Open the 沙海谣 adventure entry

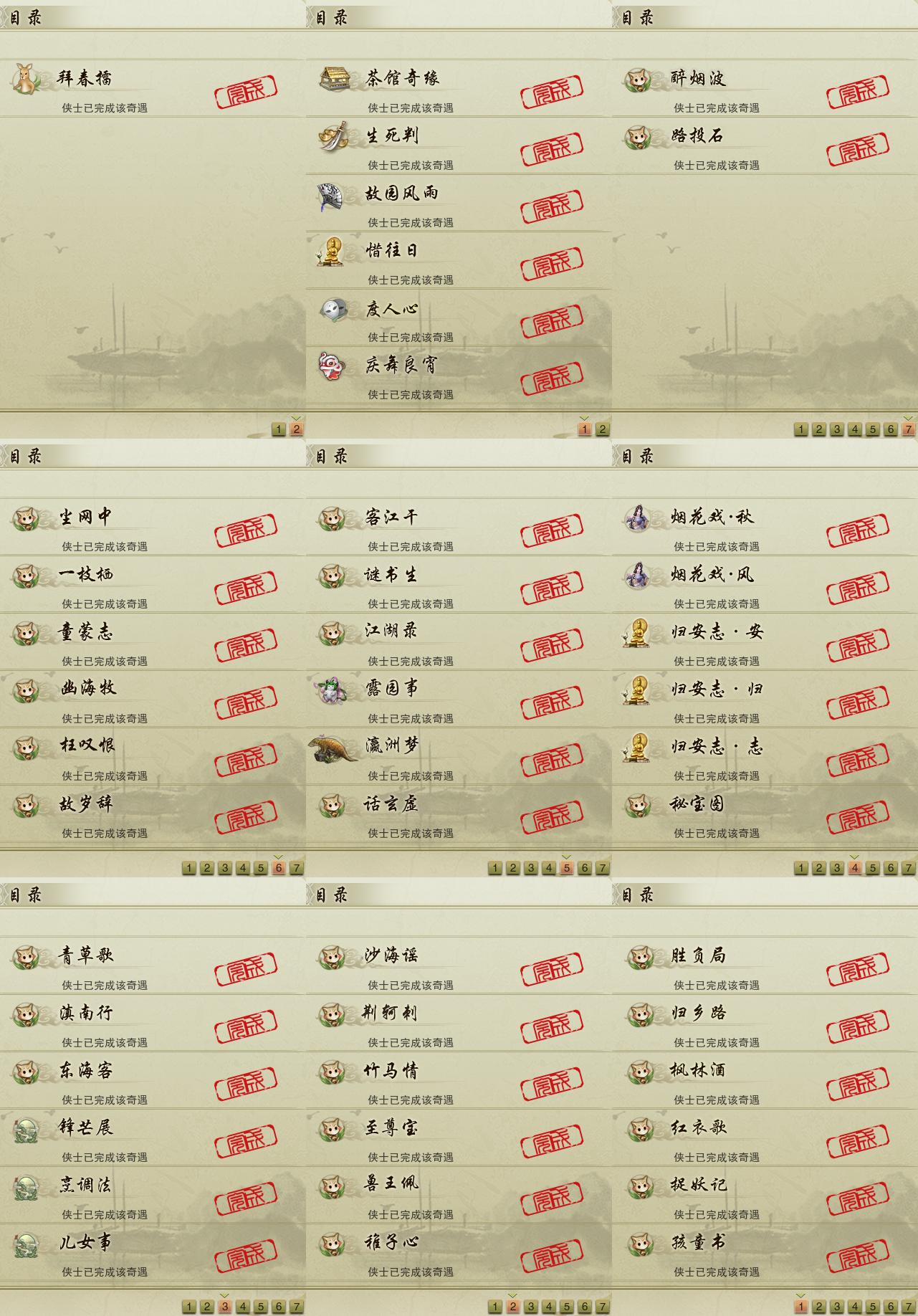click(x=459, y=965)
